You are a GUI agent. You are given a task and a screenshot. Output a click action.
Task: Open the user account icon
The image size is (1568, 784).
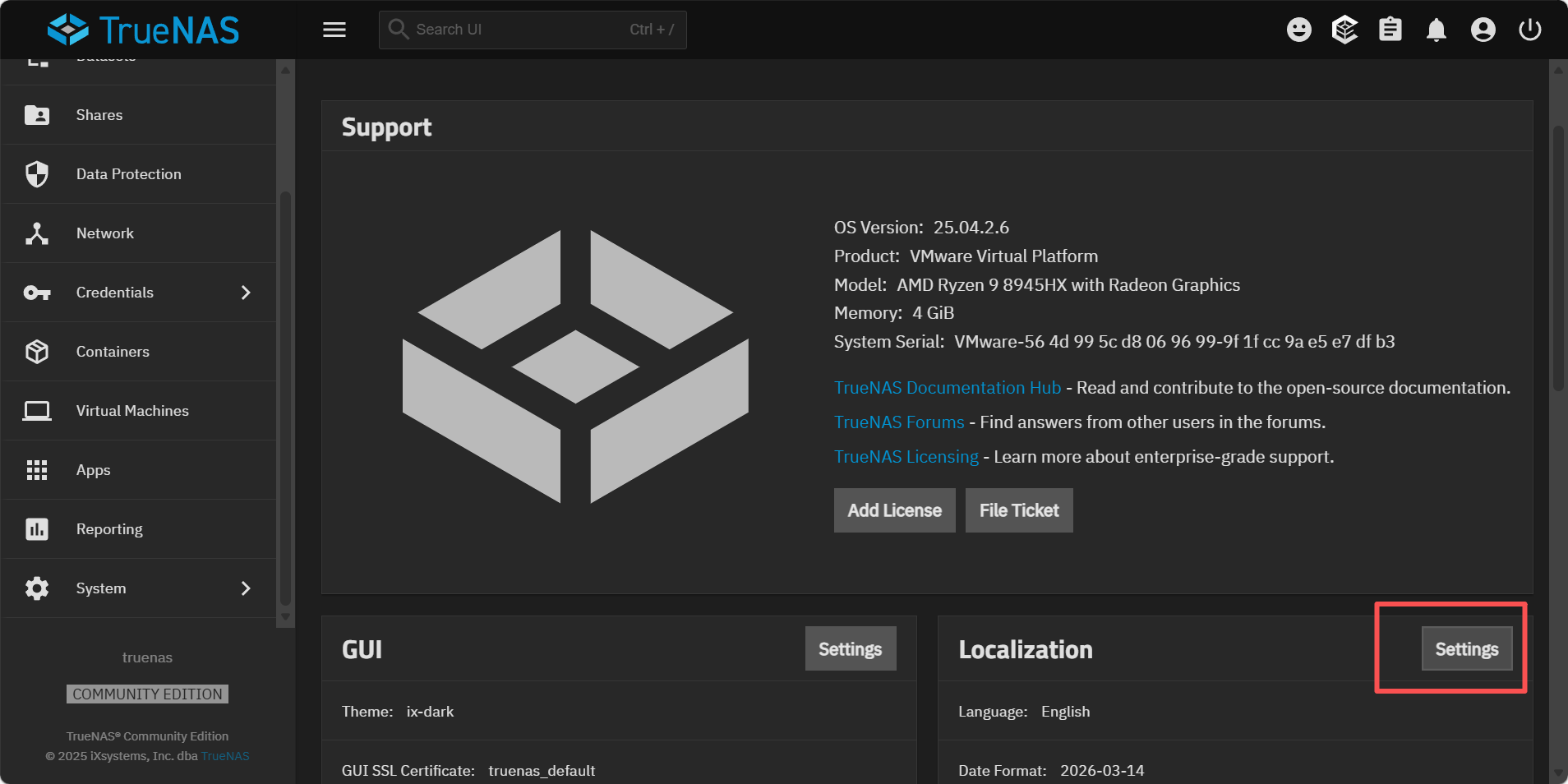coord(1483,30)
